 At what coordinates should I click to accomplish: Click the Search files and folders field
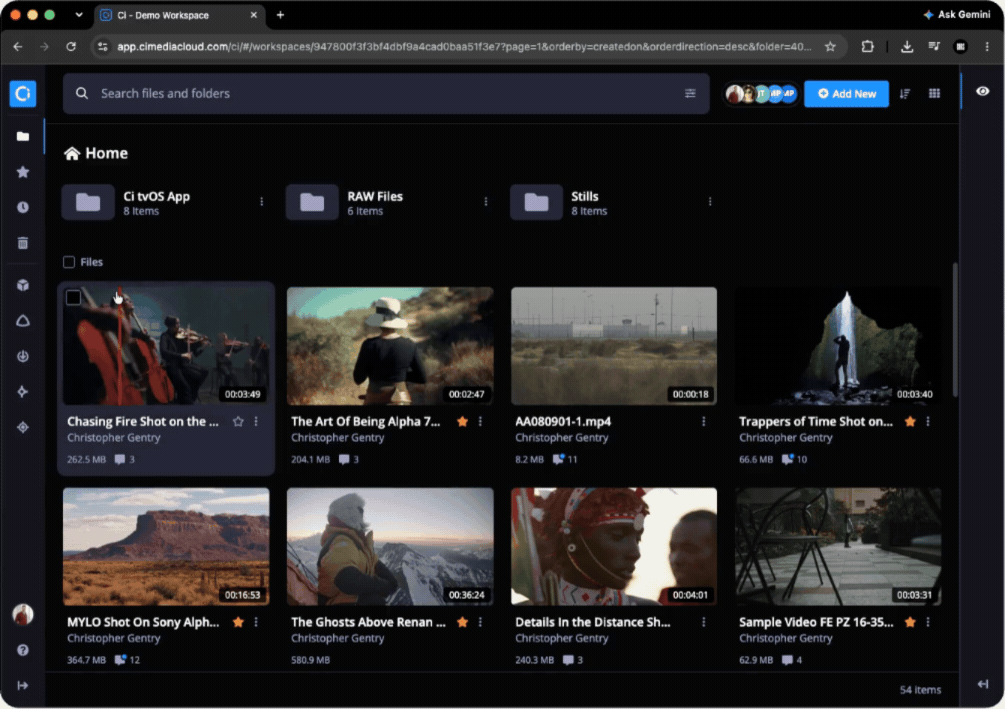click(386, 94)
